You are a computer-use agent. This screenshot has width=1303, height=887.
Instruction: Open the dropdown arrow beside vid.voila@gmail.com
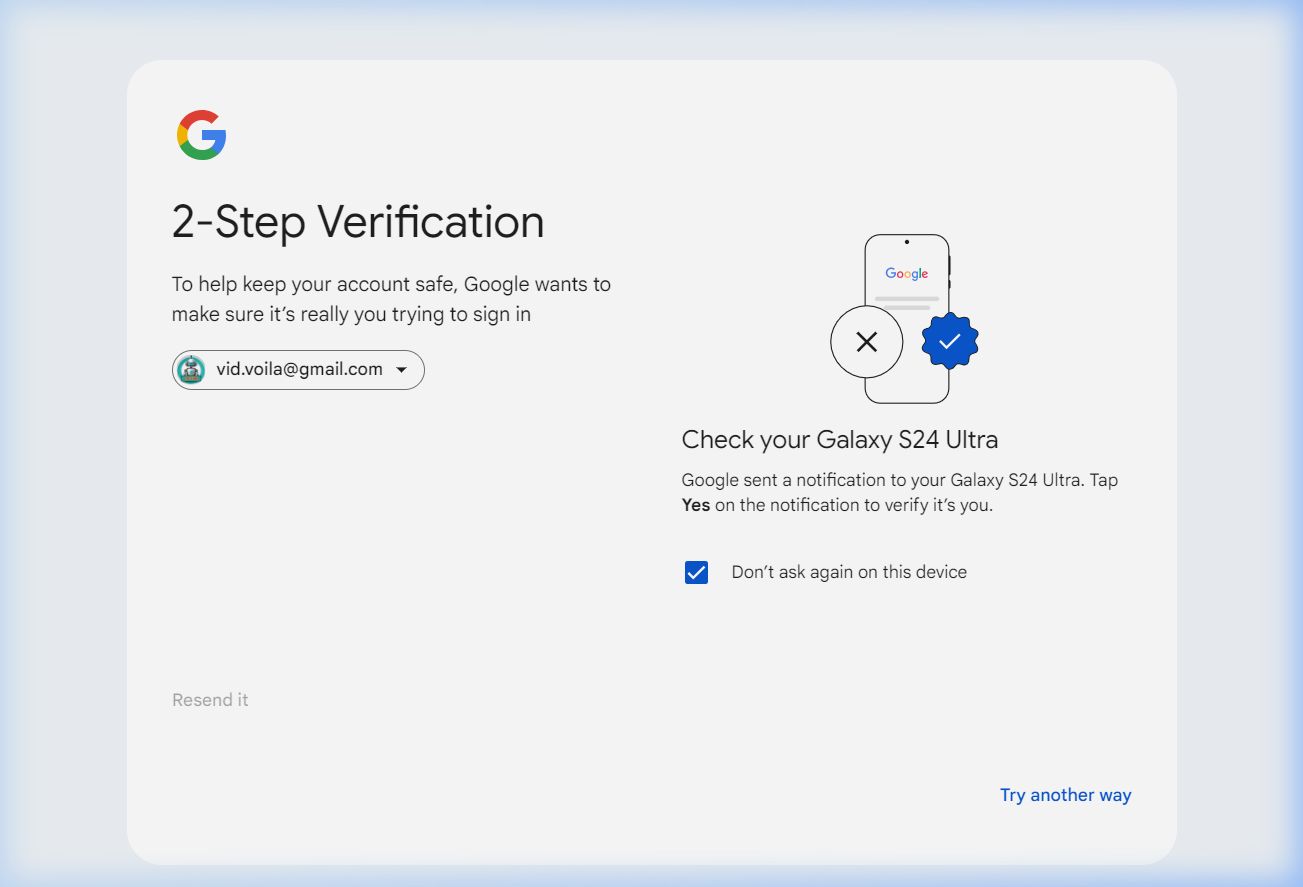[x=401, y=370]
